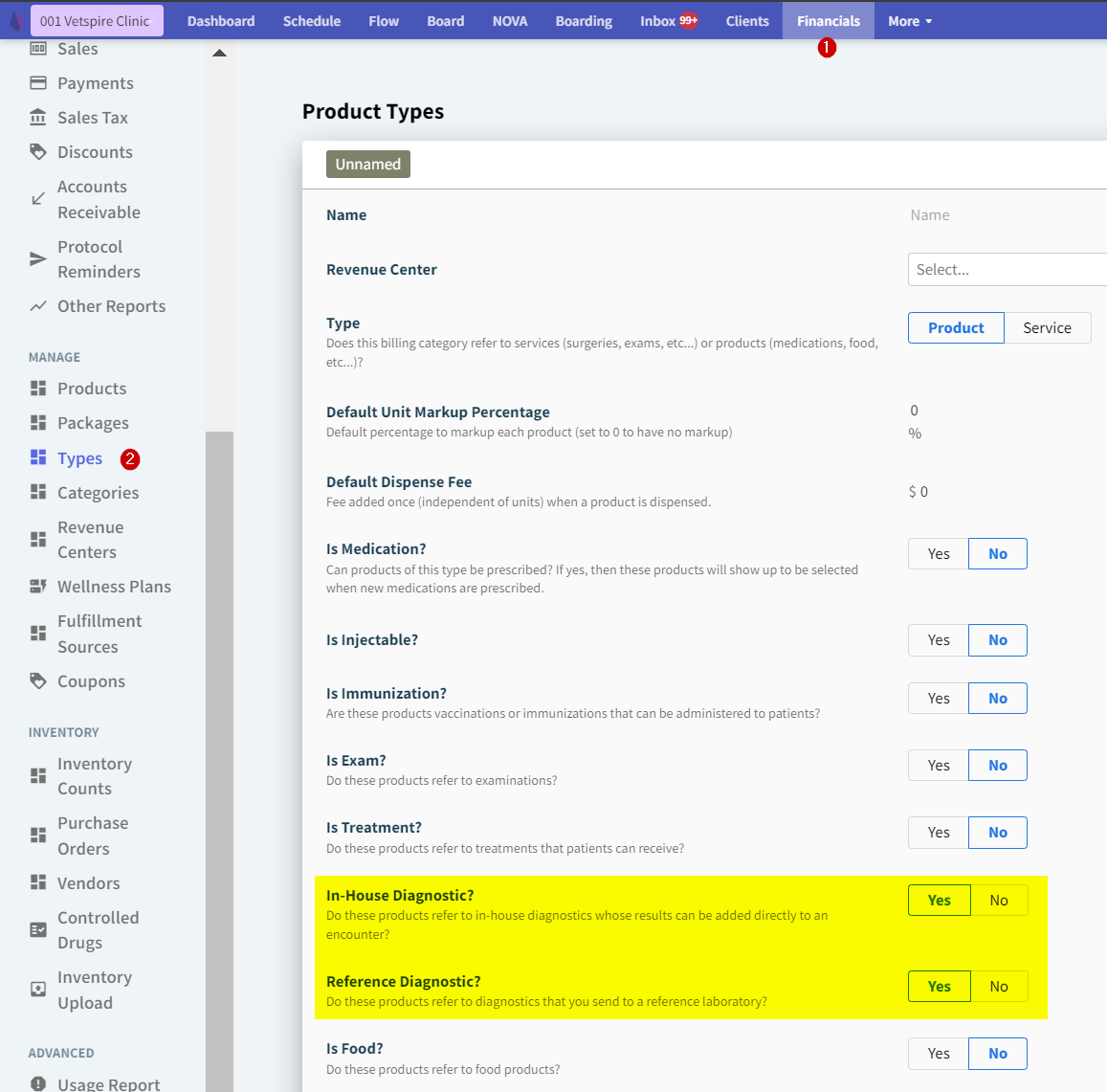Click the Unnamed product type label
Image resolution: width=1107 pixels, height=1092 pixels.
click(x=368, y=165)
